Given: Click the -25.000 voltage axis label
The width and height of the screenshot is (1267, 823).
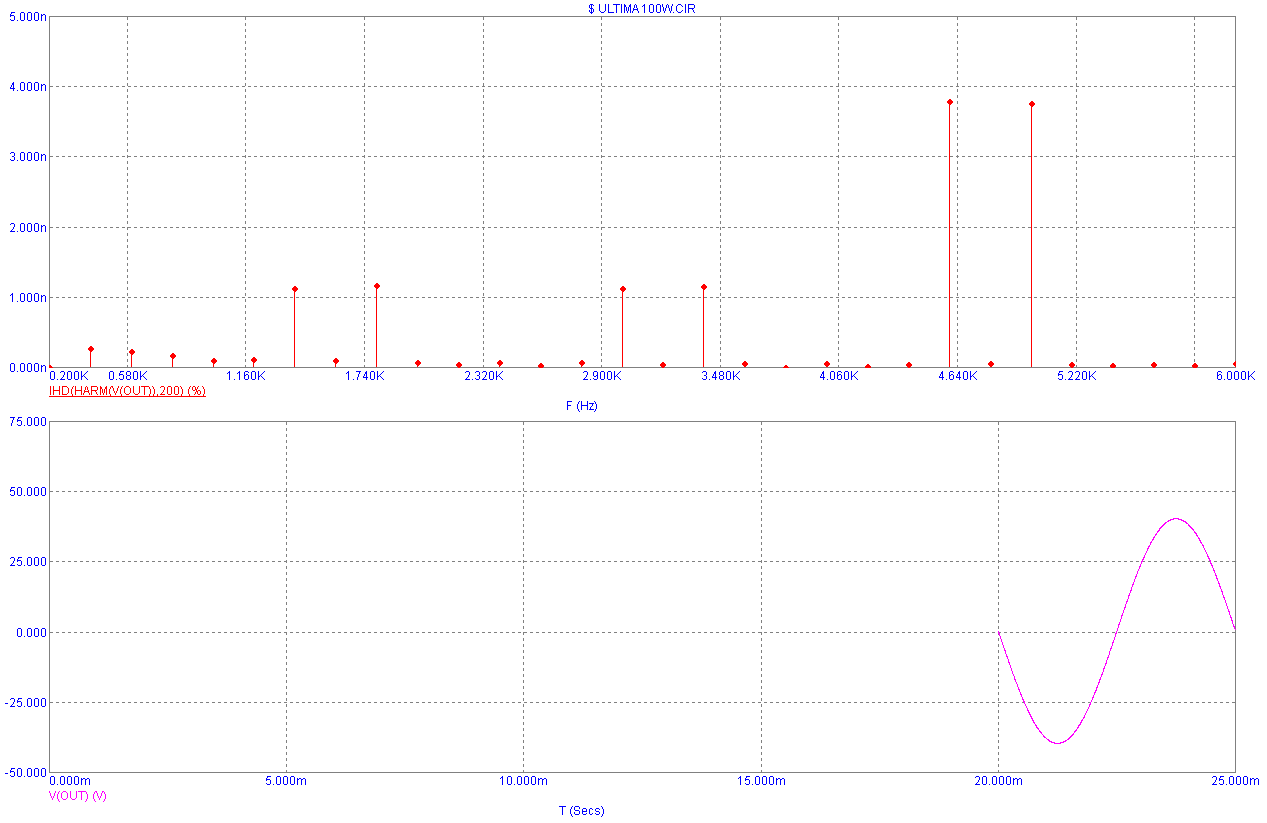Looking at the screenshot, I should [x=26, y=703].
